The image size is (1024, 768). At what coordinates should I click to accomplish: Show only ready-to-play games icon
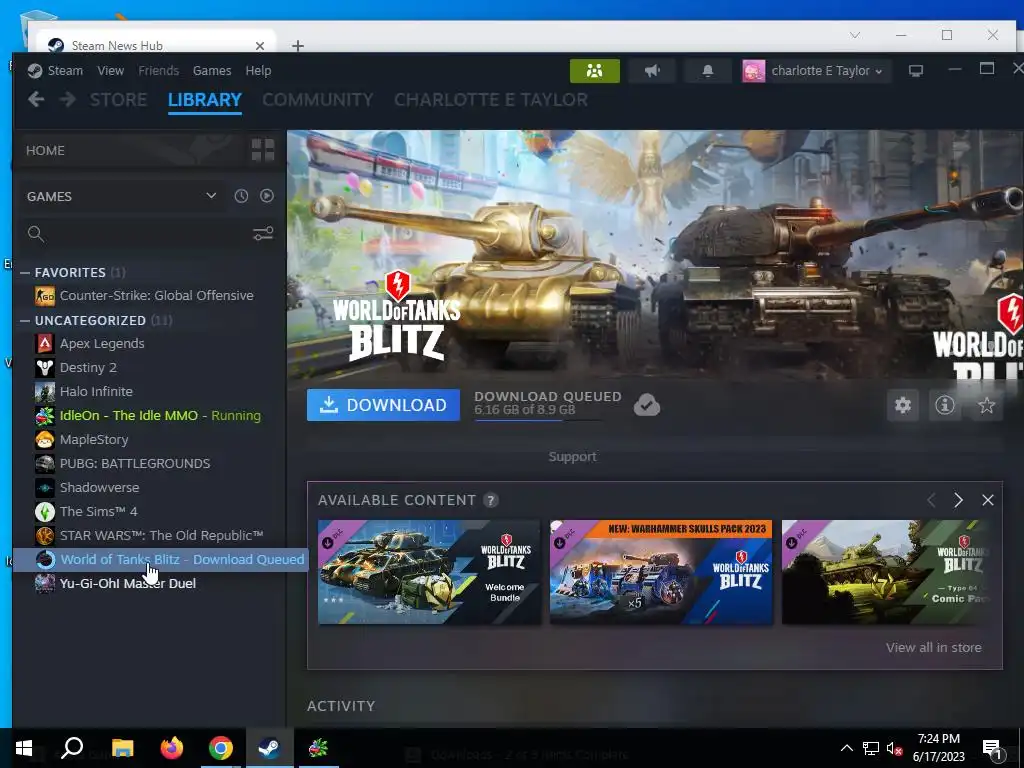(x=266, y=196)
